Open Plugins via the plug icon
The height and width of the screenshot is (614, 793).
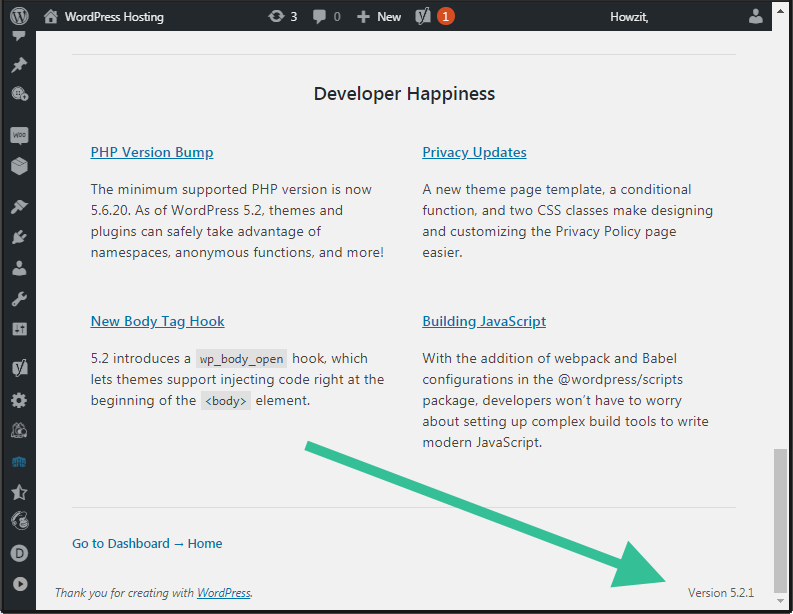coord(19,238)
